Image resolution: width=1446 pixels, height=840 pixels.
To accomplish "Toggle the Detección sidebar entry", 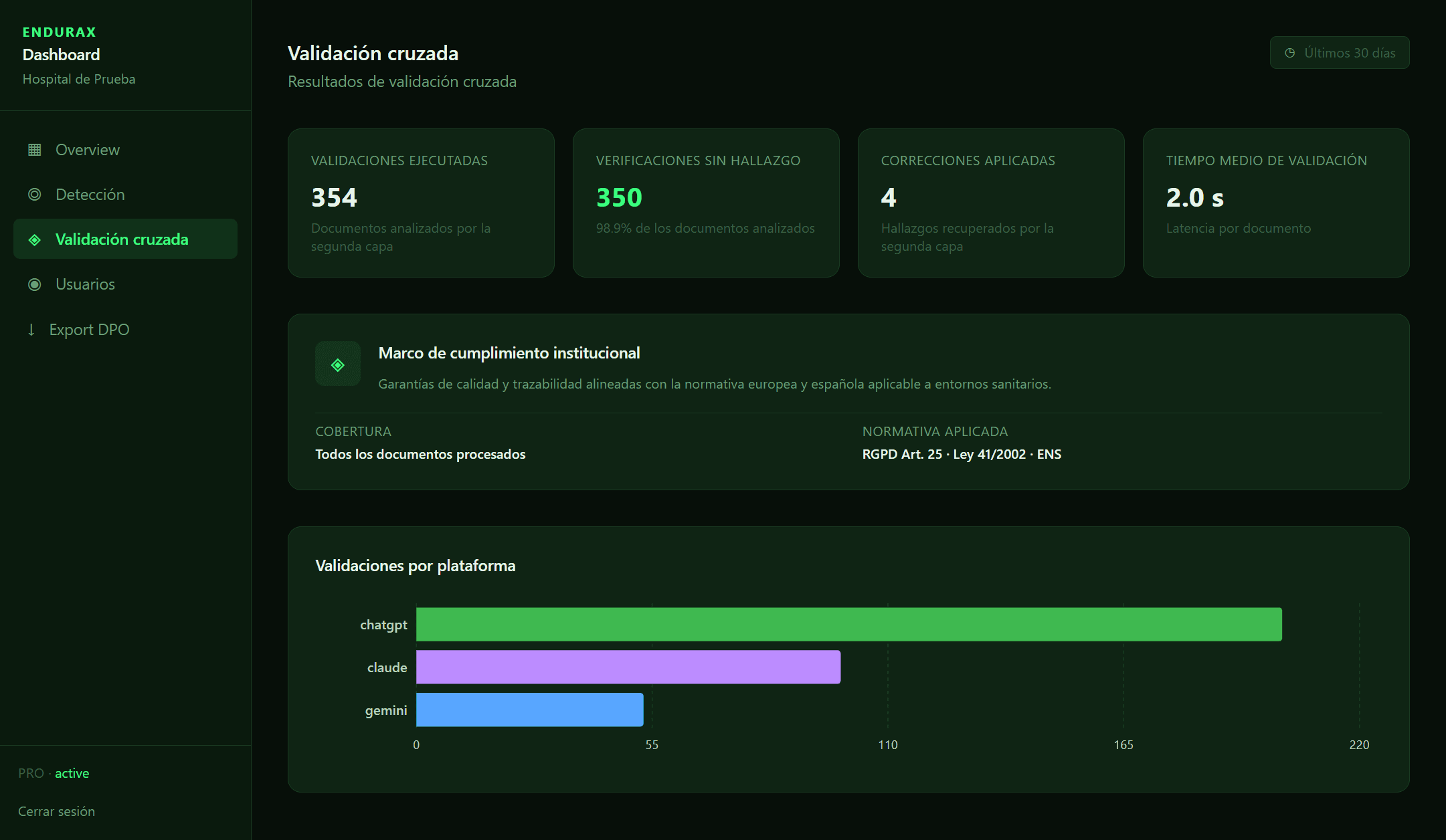I will tap(90, 194).
